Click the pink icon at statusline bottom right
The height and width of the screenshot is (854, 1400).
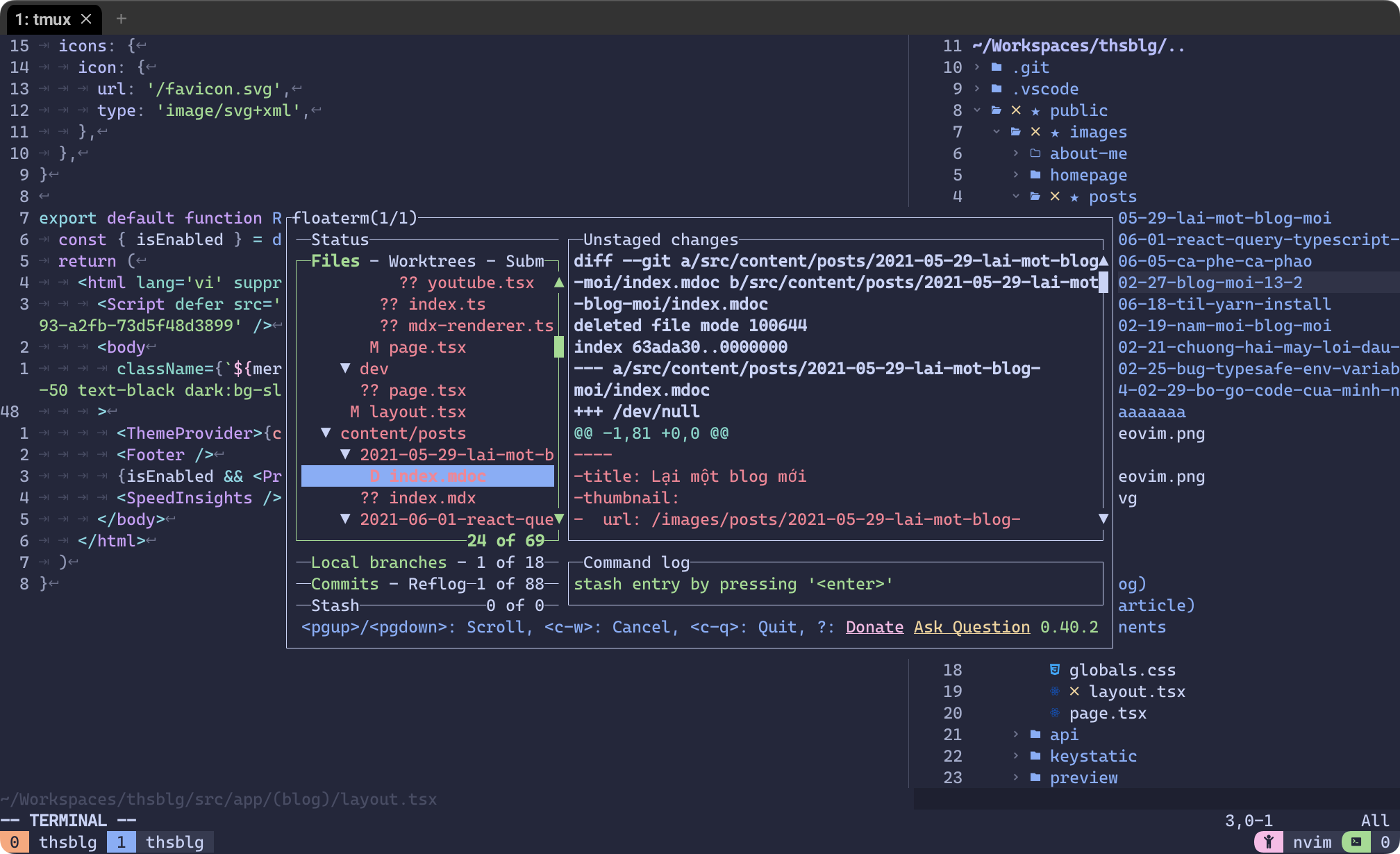click(1270, 842)
